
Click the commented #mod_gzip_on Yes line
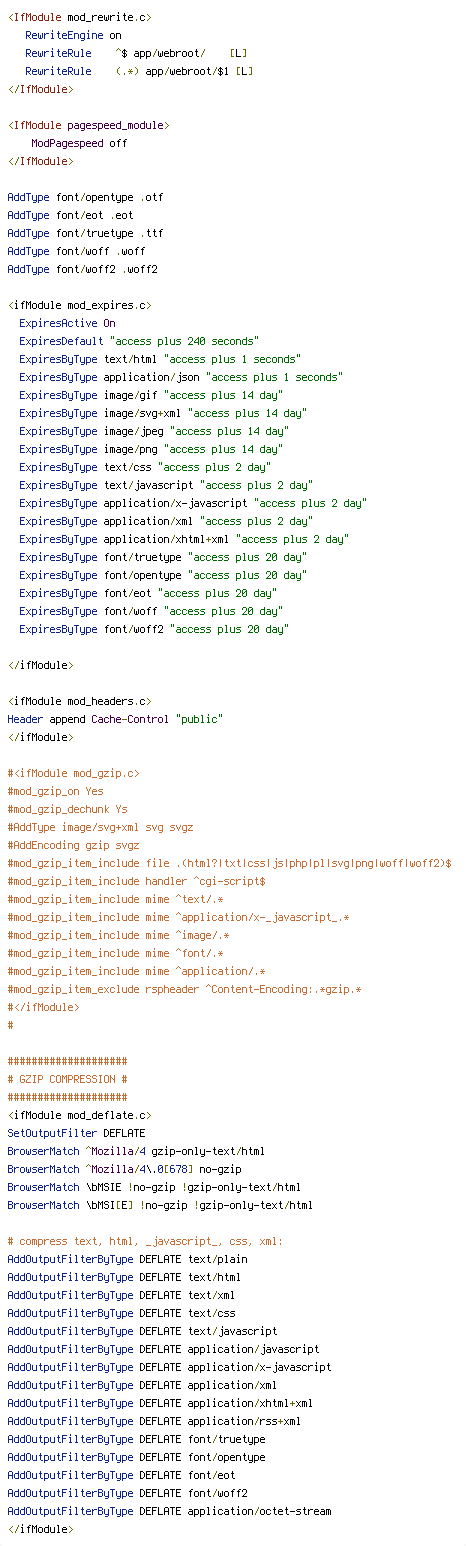point(55,791)
